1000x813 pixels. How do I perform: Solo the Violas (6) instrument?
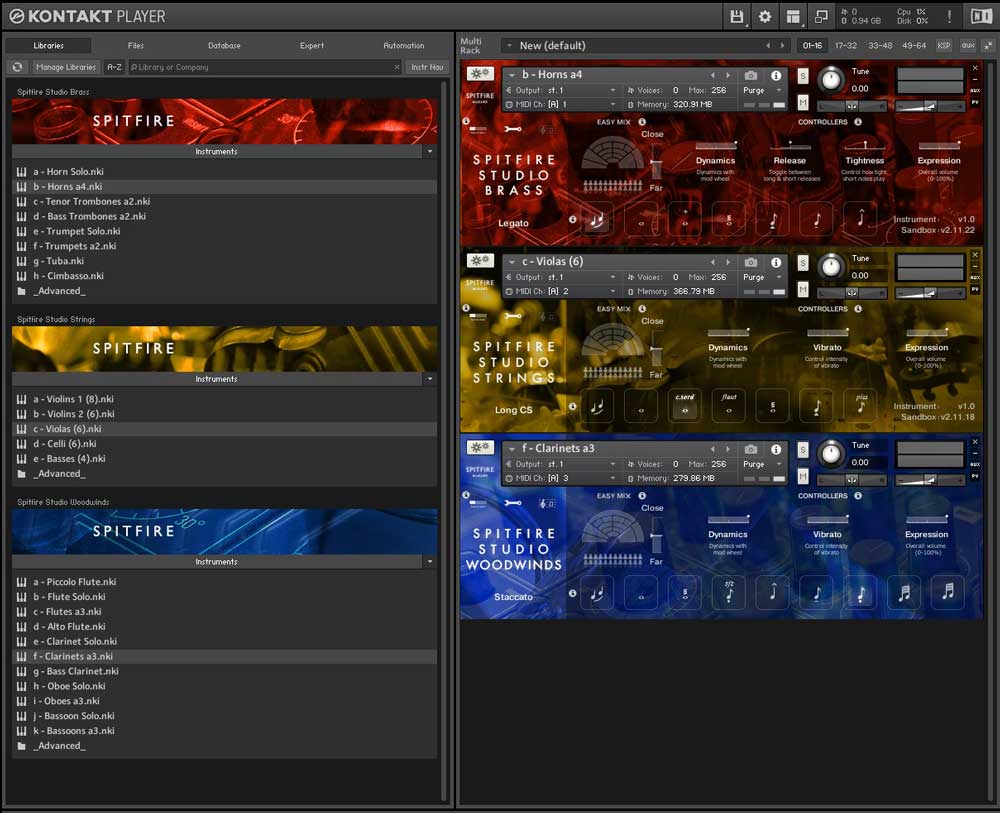(x=803, y=263)
